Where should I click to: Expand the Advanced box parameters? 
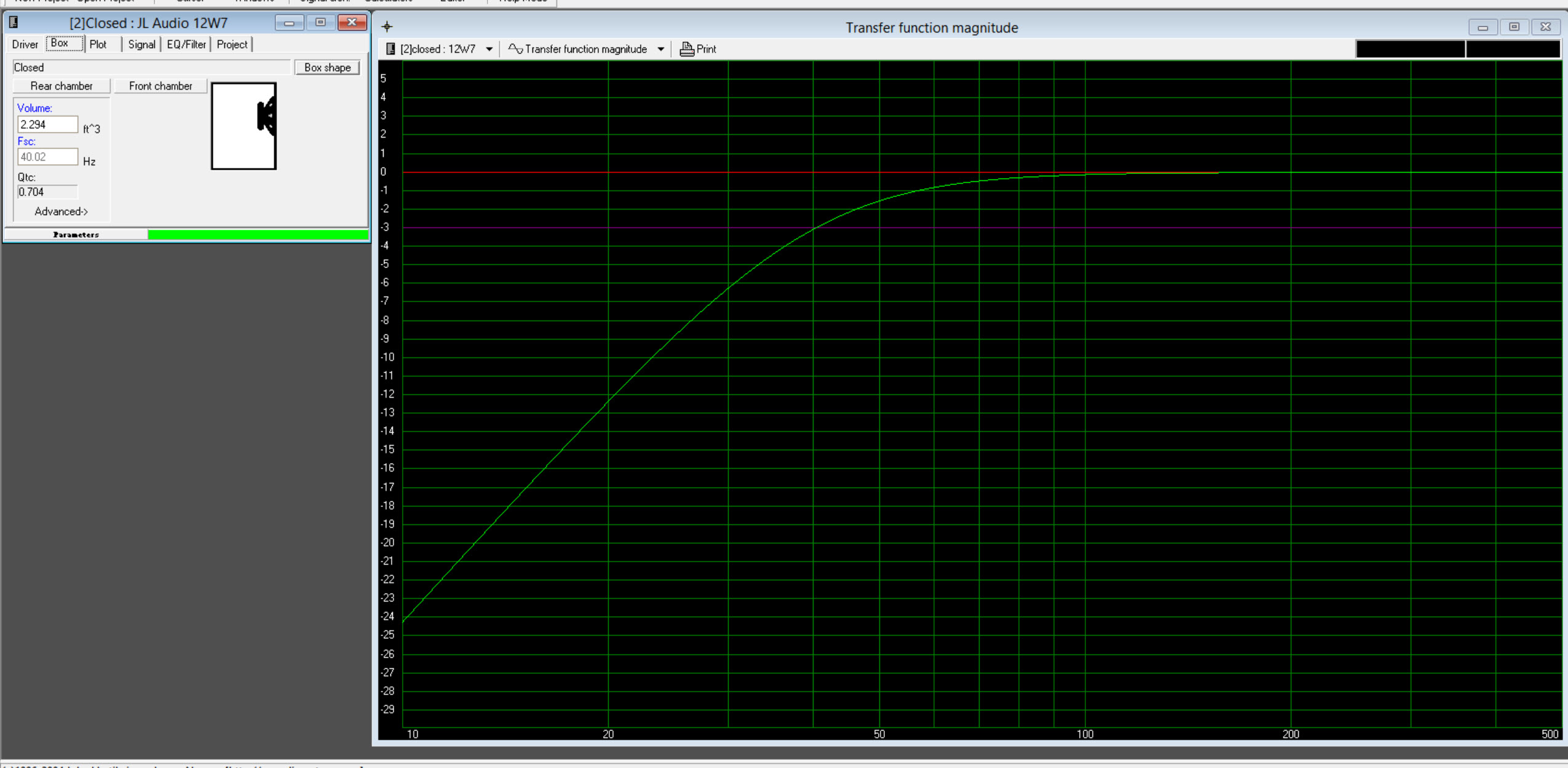coord(61,212)
